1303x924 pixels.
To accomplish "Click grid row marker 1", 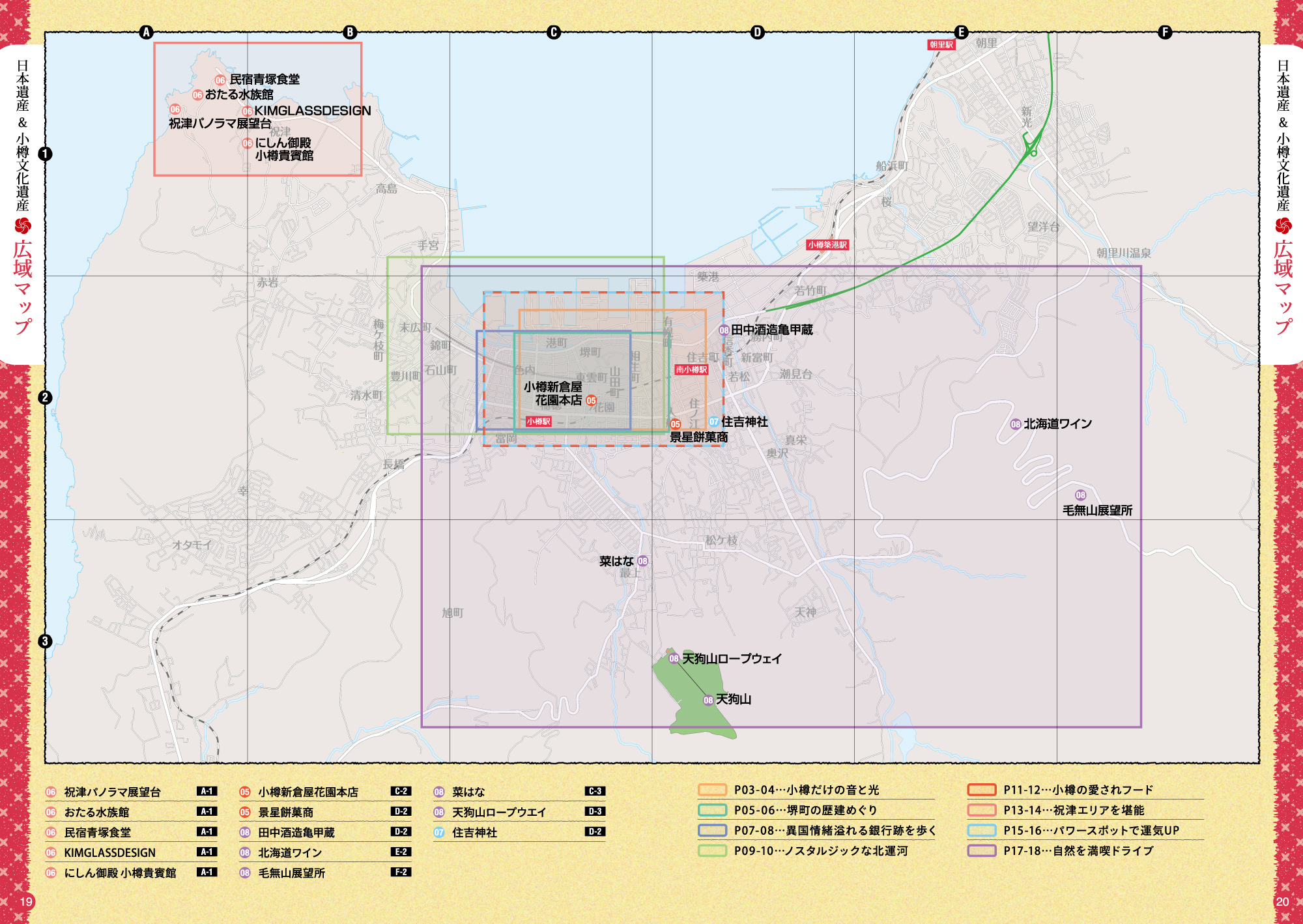I will click(x=45, y=154).
